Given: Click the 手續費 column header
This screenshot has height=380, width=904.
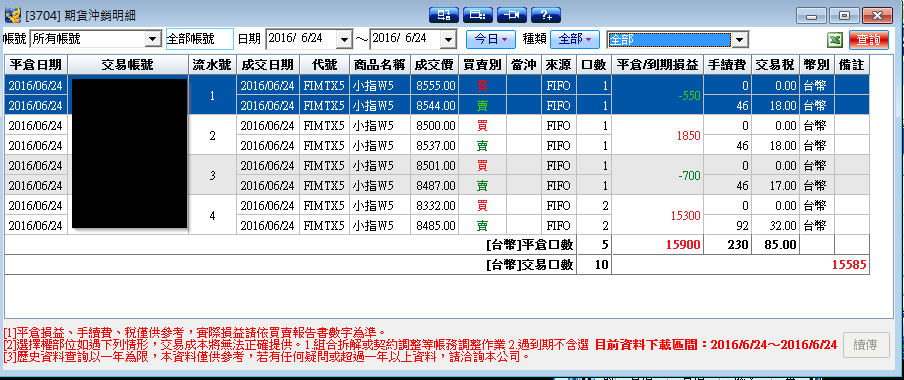Looking at the screenshot, I should (728, 65).
